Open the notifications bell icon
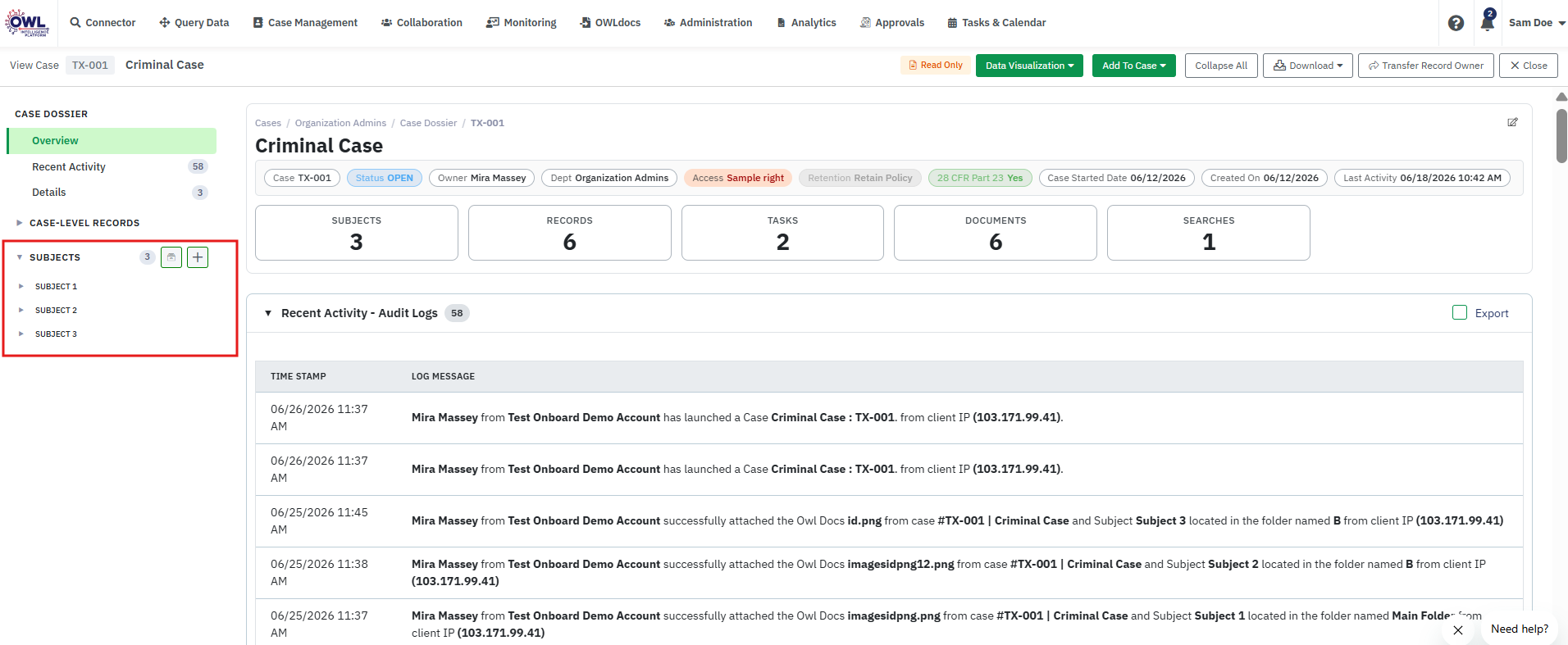This screenshot has width=1568, height=645. point(1487,22)
